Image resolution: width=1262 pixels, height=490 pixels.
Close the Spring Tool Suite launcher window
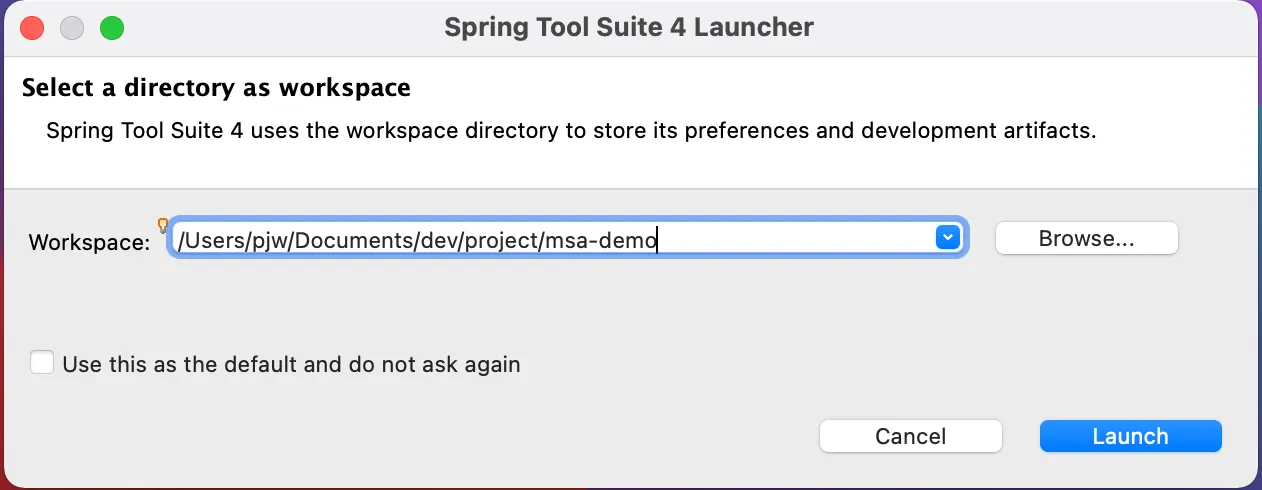pos(32,28)
